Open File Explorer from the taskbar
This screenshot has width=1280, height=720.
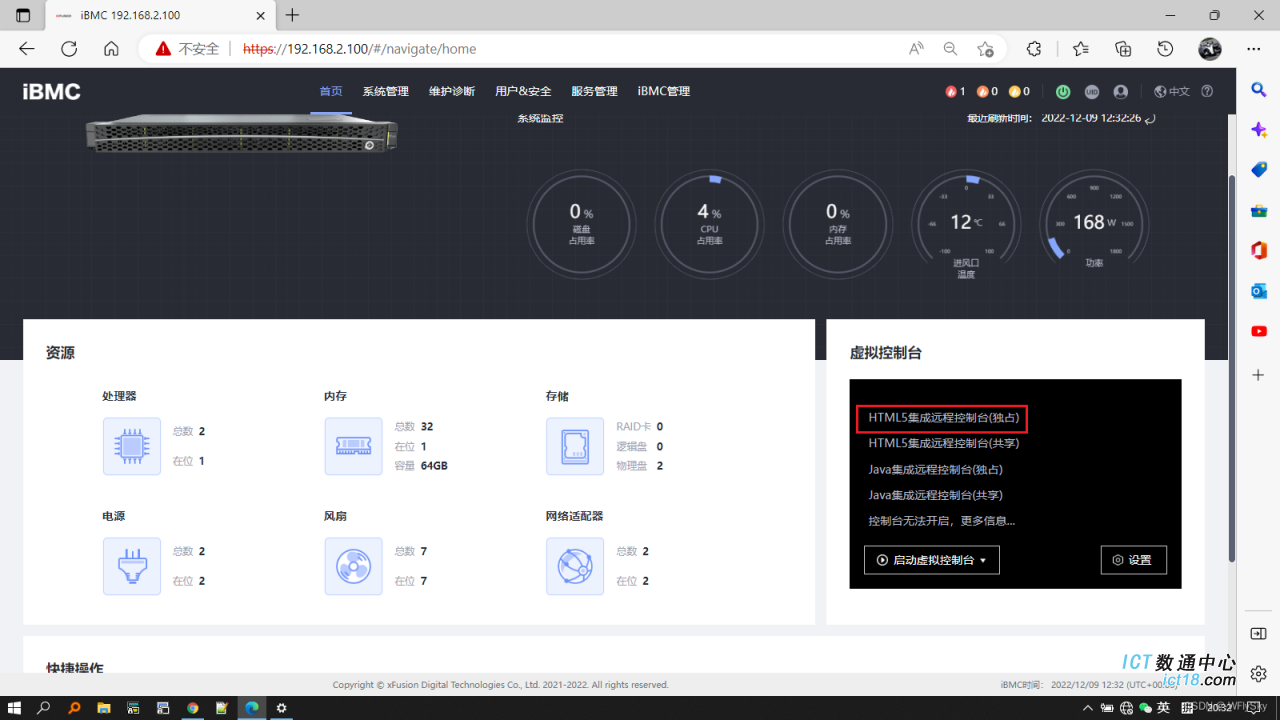[103, 708]
